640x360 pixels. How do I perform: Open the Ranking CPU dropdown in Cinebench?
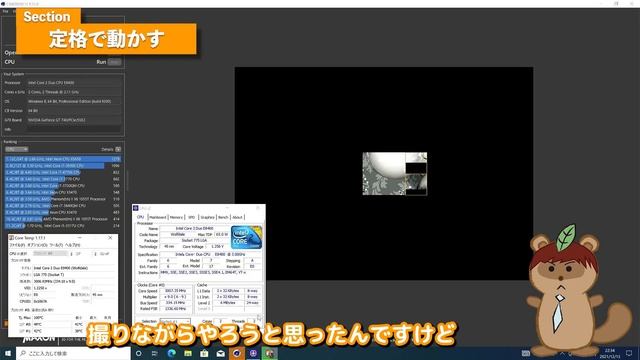16,149
